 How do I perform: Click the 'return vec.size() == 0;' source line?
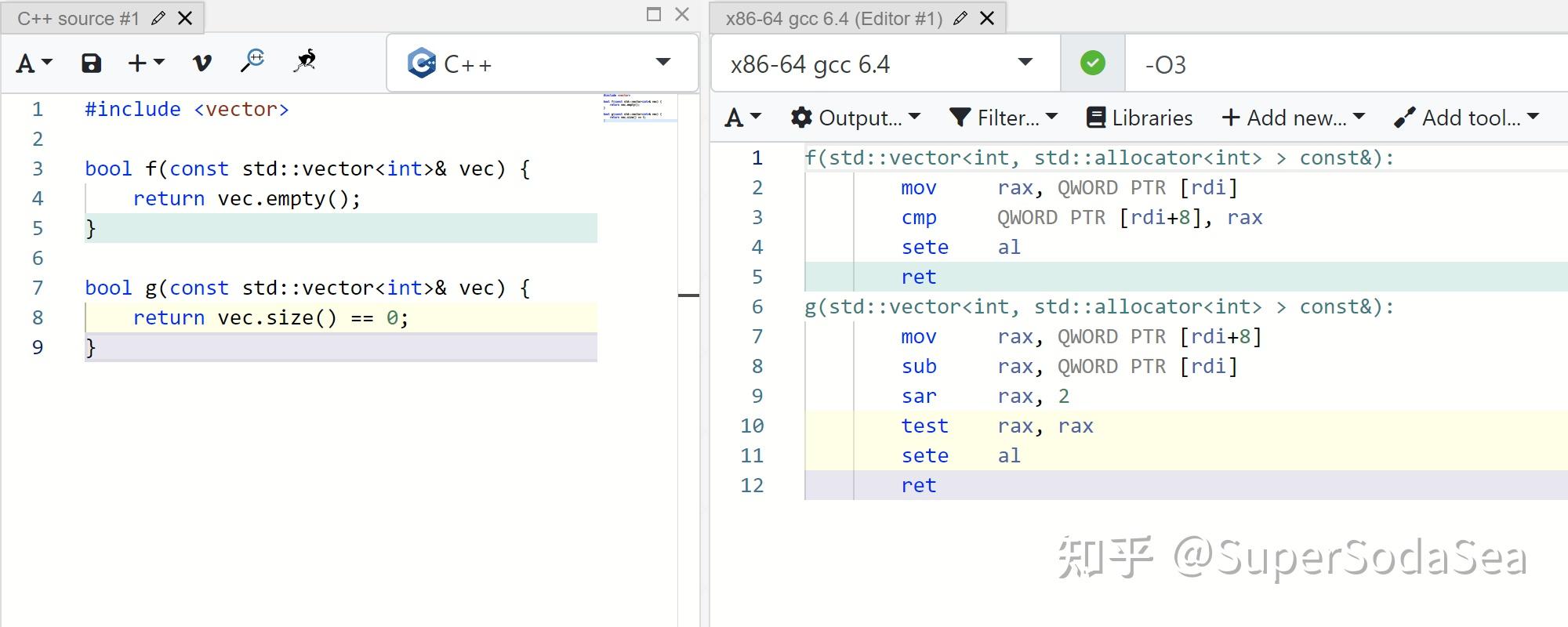click(270, 317)
